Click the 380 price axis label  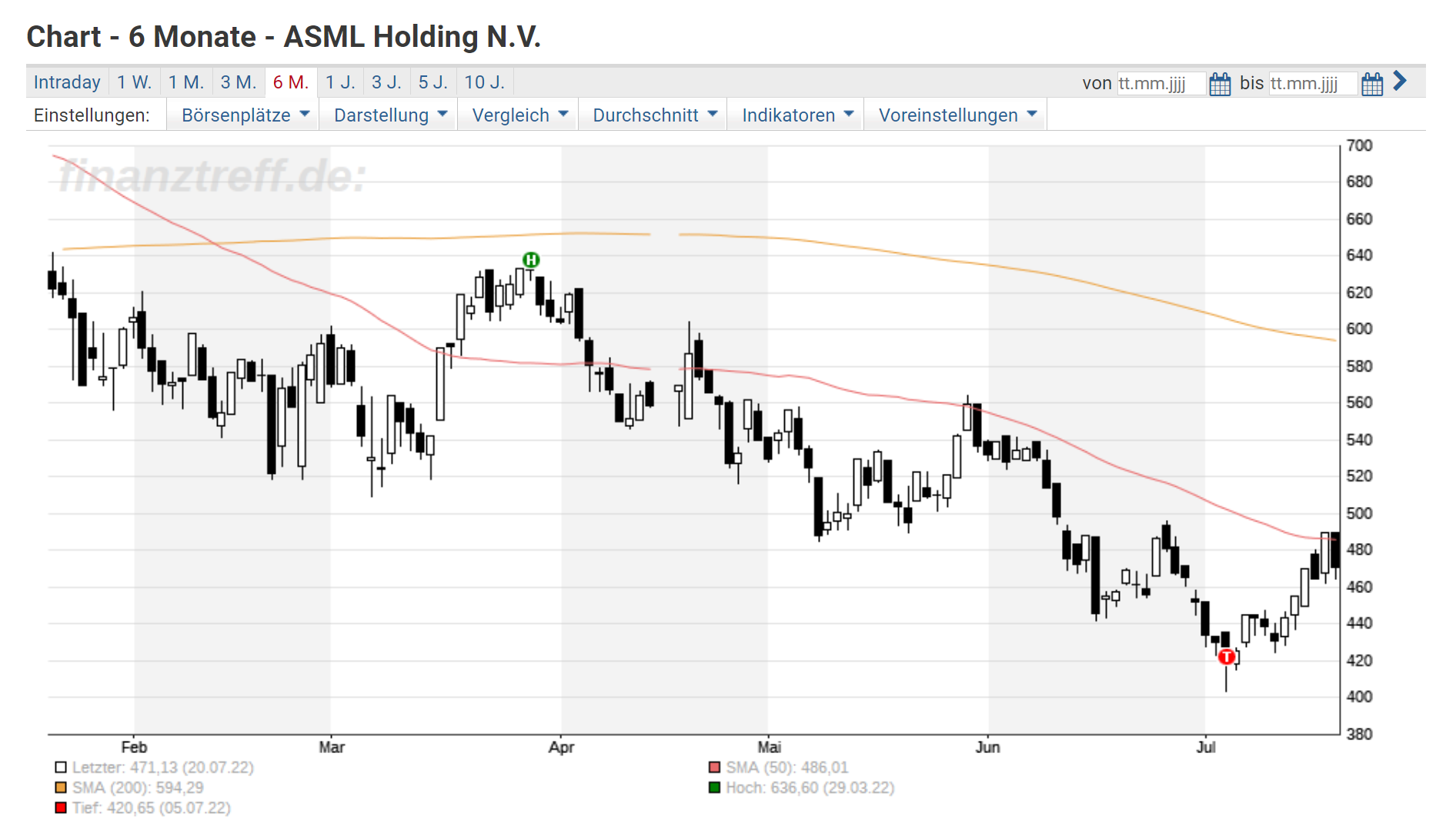pos(1359,734)
